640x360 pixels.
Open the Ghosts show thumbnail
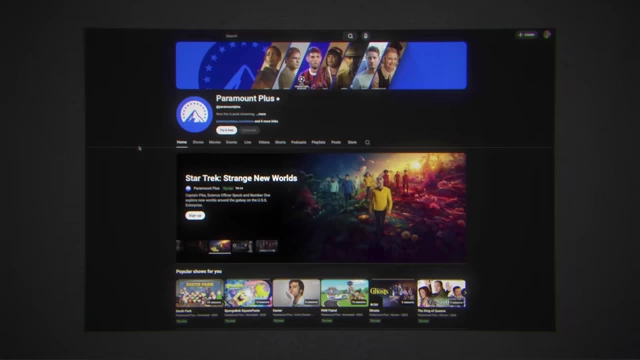click(x=393, y=293)
